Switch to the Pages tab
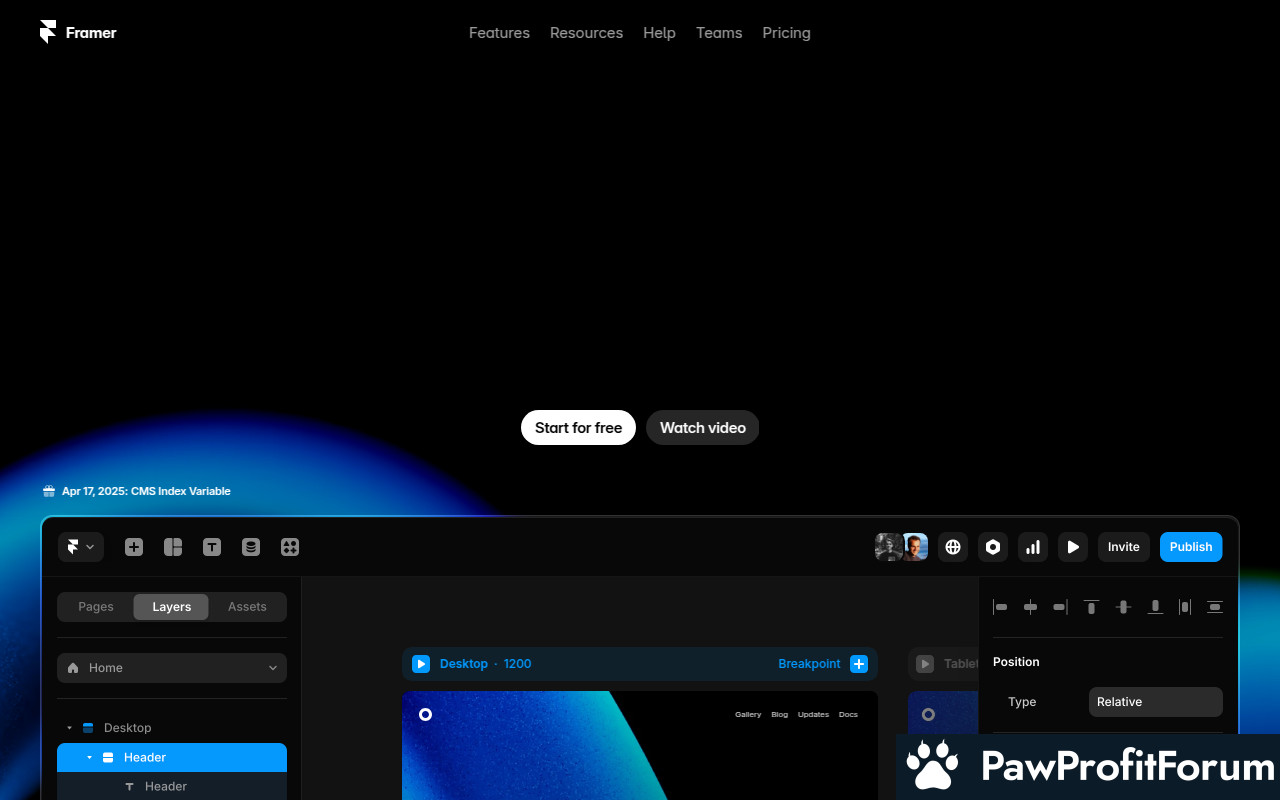Image resolution: width=1280 pixels, height=800 pixels. (96, 607)
